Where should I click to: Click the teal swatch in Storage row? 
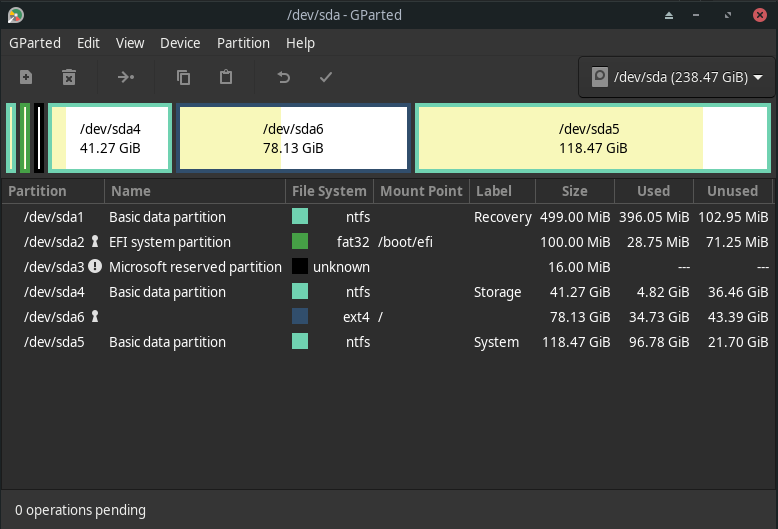coord(300,291)
